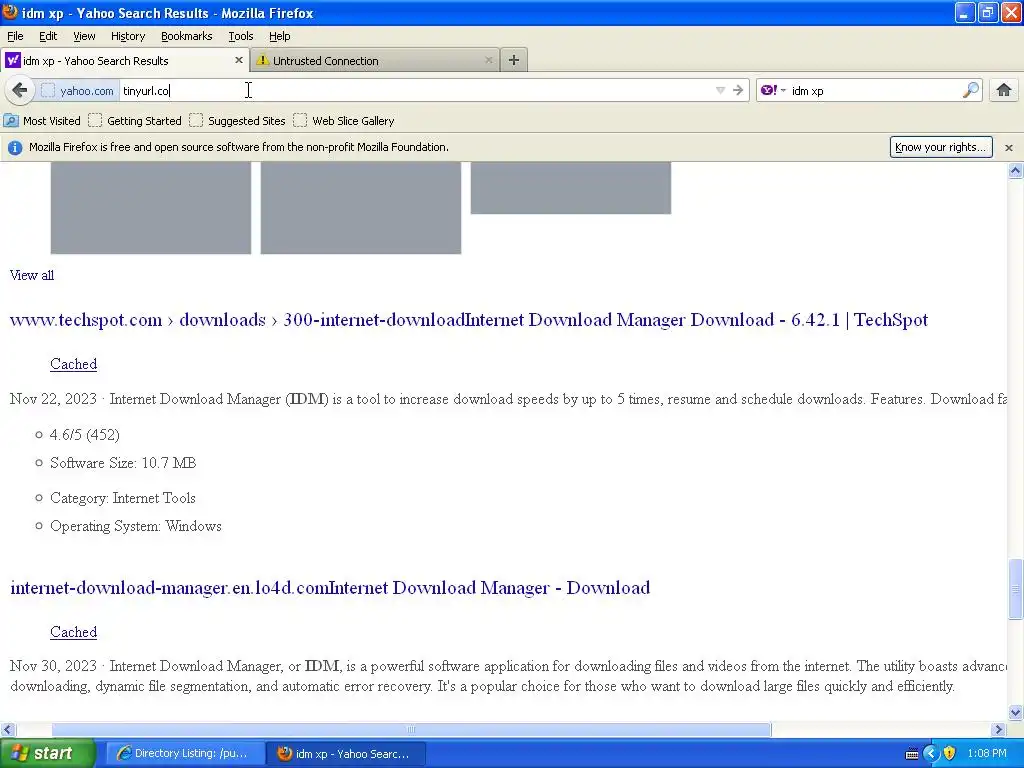Viewport: 1024px width, 768px height.
Task: Open the first gray image thumbnail
Action: tap(151, 208)
